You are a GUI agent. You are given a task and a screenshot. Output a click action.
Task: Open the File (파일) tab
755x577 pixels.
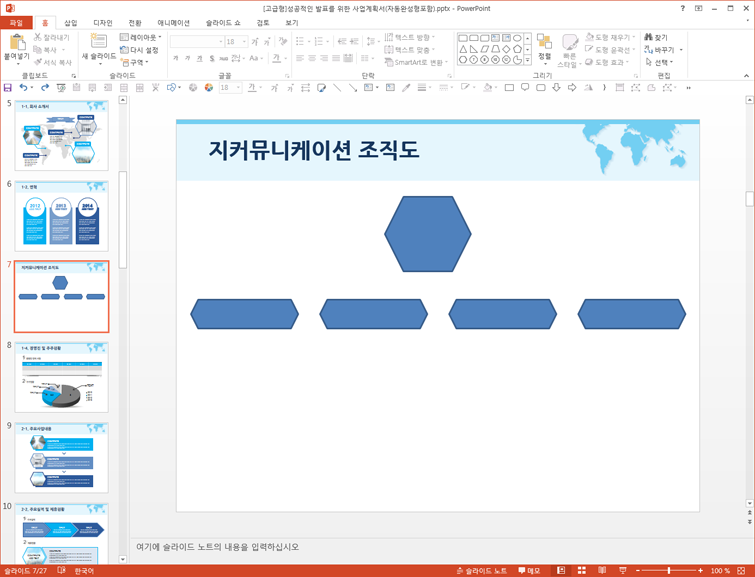point(16,23)
